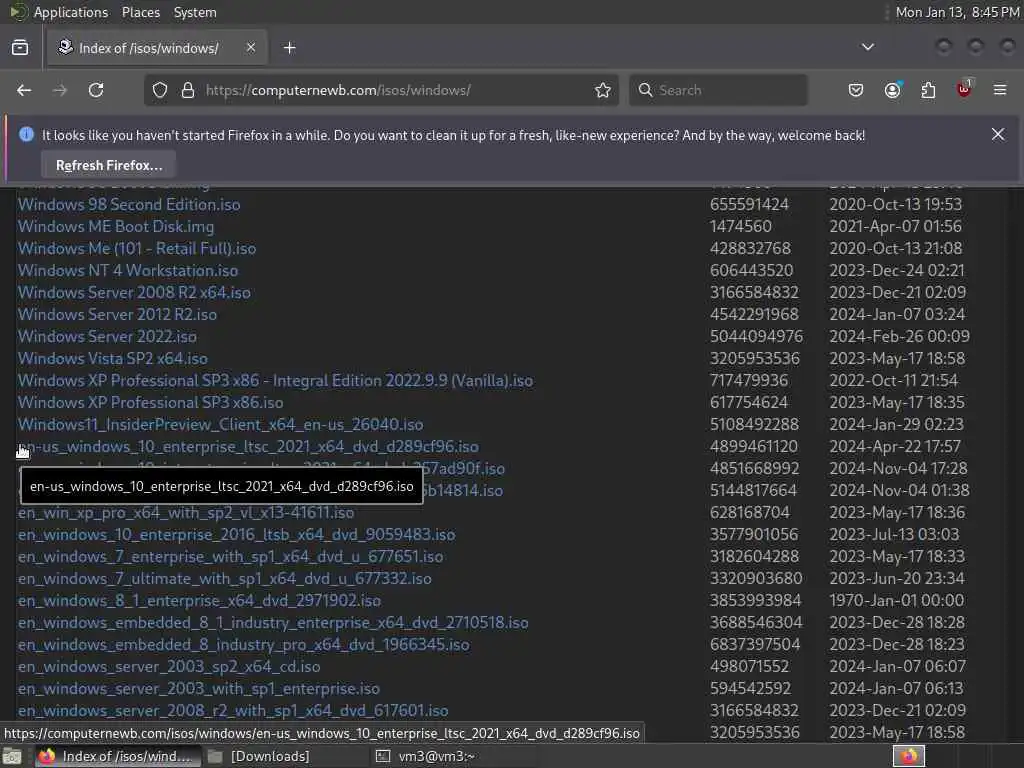The image size is (1024, 768).
Task: Open en_windows_server_2003_sp2_x64_cd.iso
Action: click(169, 667)
